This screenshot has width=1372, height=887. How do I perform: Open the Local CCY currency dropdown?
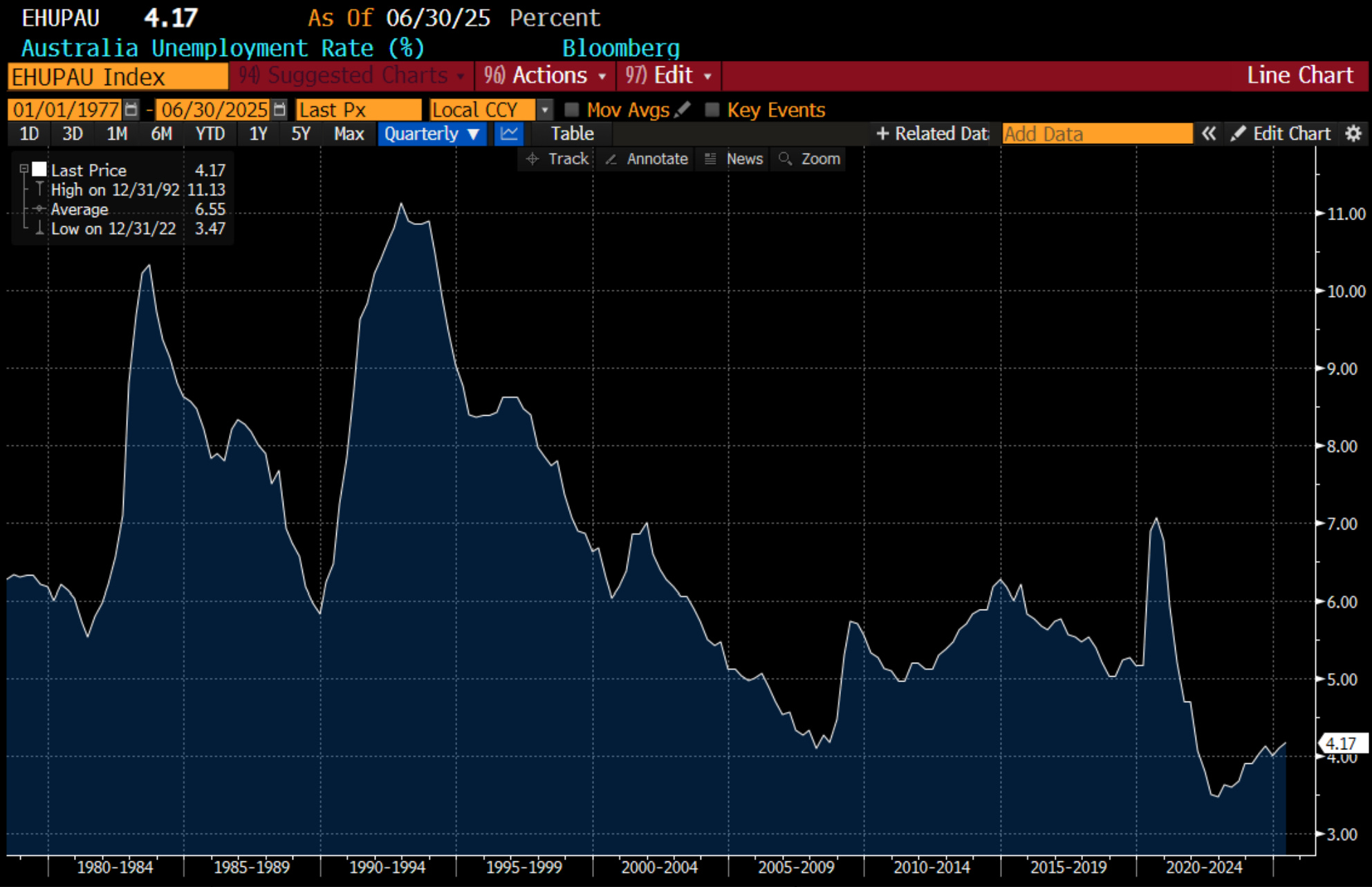pyautogui.click(x=545, y=109)
